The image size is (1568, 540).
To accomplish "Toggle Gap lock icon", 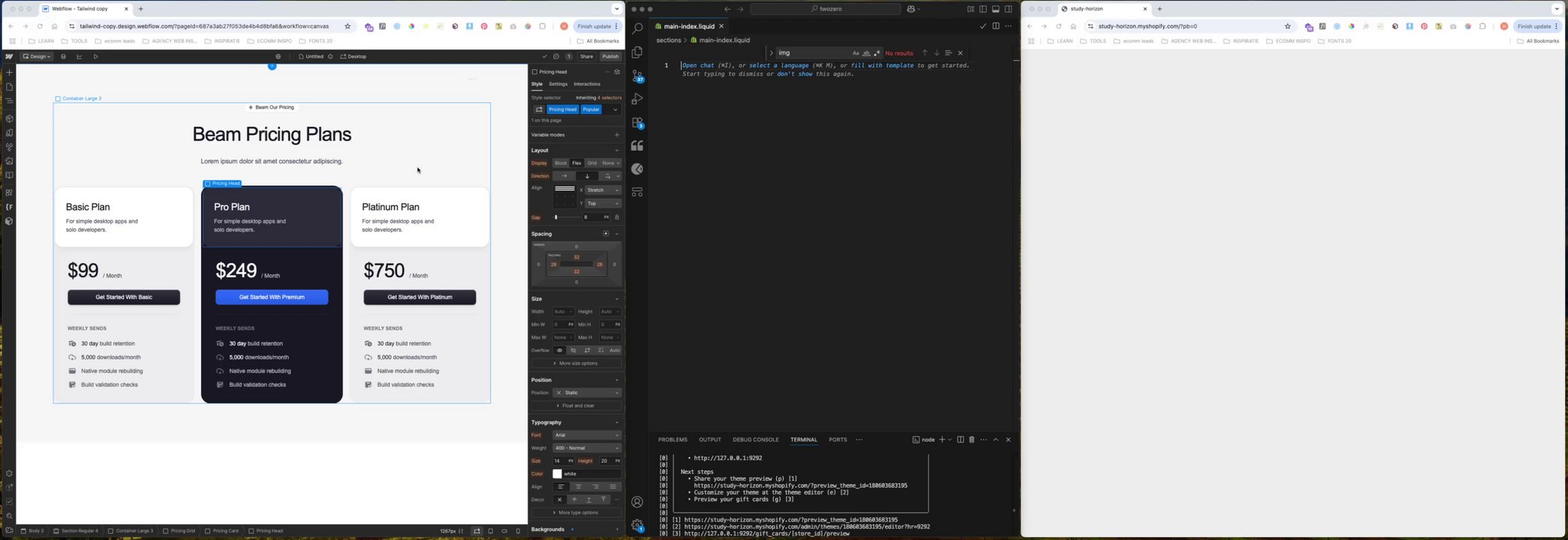I will click(x=616, y=217).
